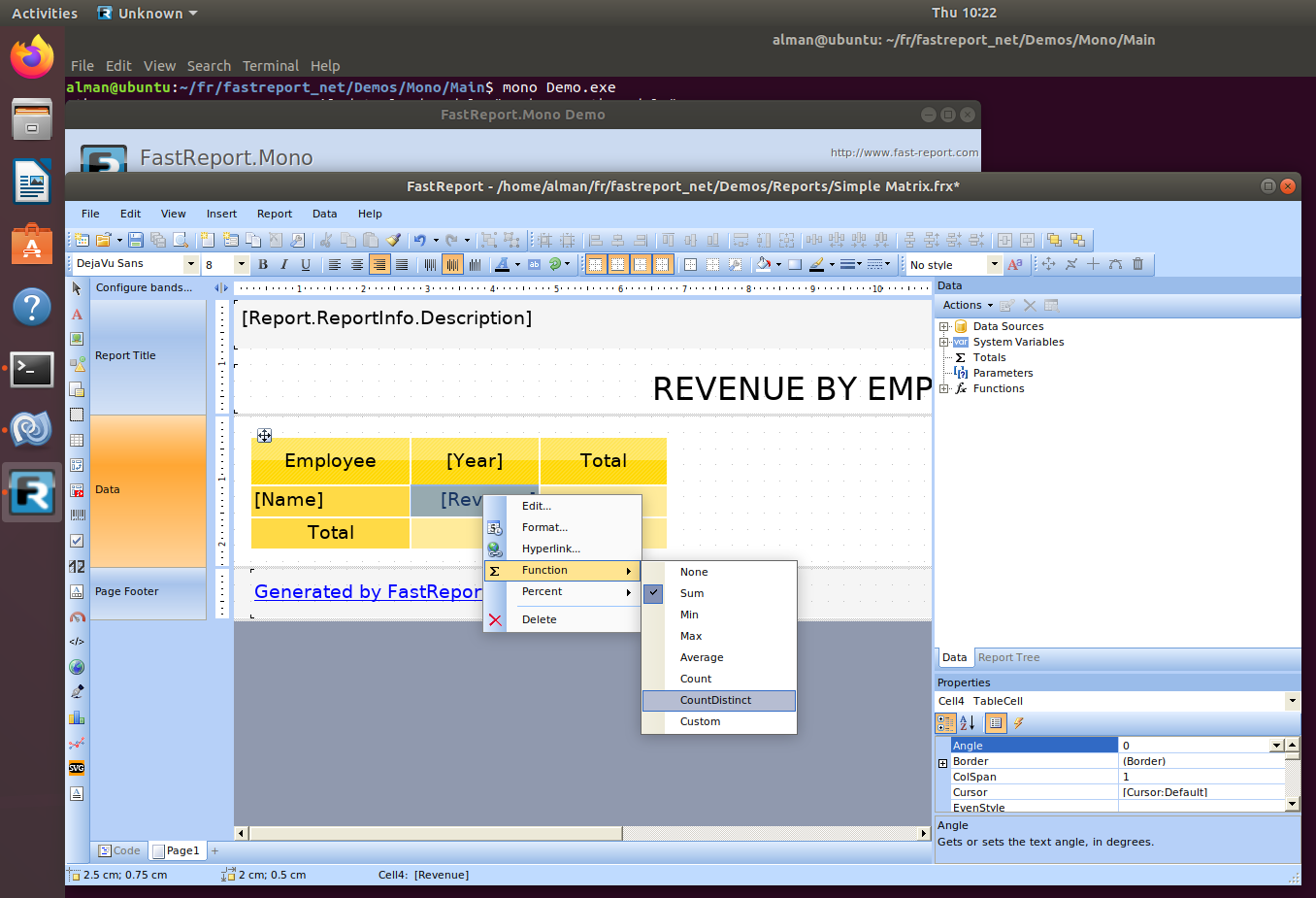Click the Undo arrow icon
Viewport: 1316px width, 898px height.
[420, 240]
